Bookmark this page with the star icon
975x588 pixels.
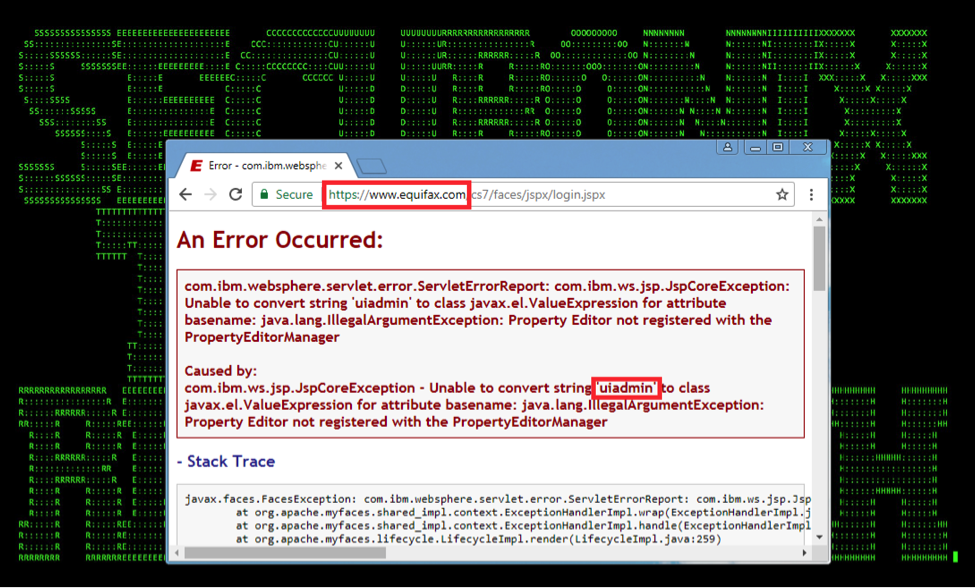(782, 195)
